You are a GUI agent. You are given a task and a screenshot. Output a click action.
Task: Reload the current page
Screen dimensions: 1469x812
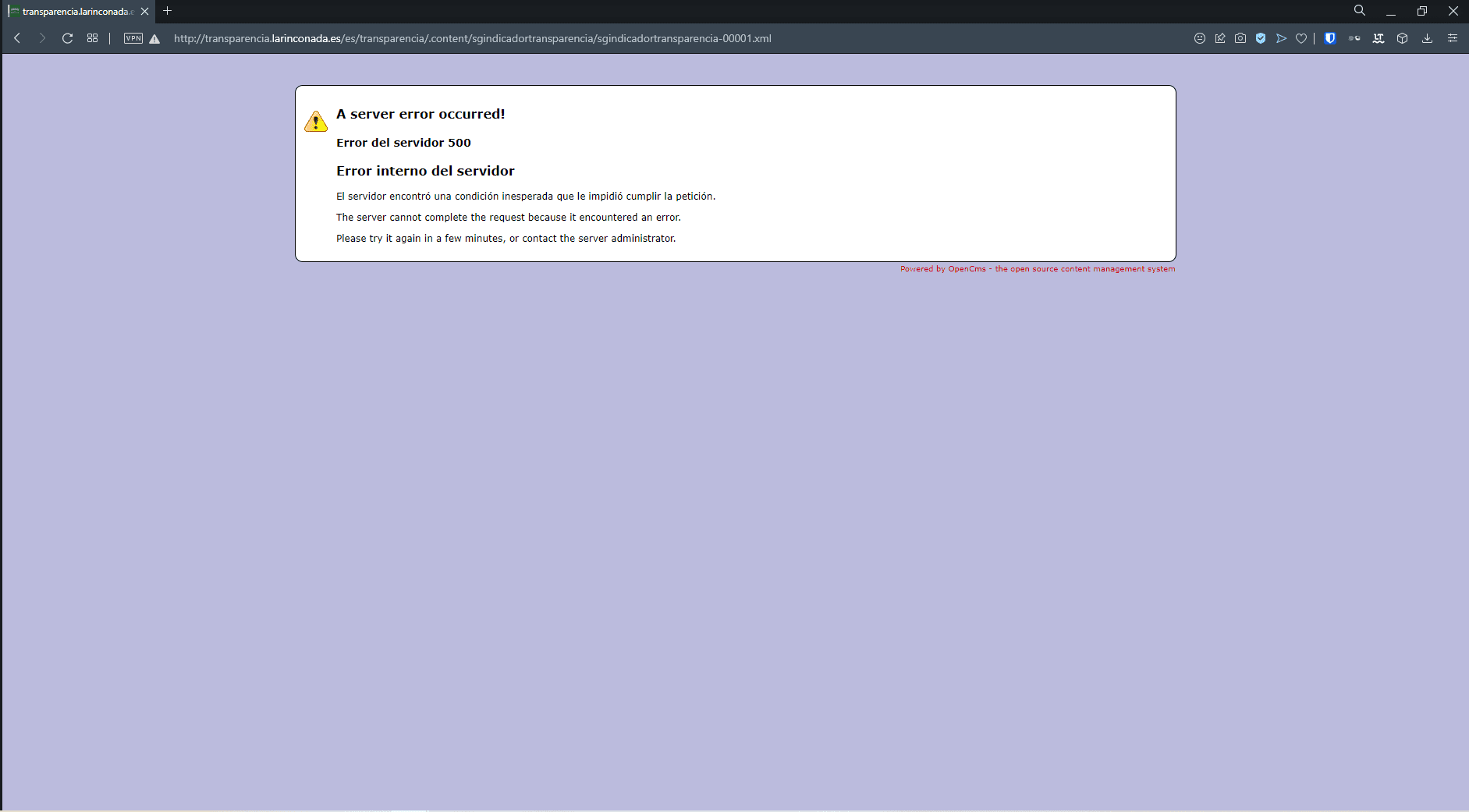point(68,38)
